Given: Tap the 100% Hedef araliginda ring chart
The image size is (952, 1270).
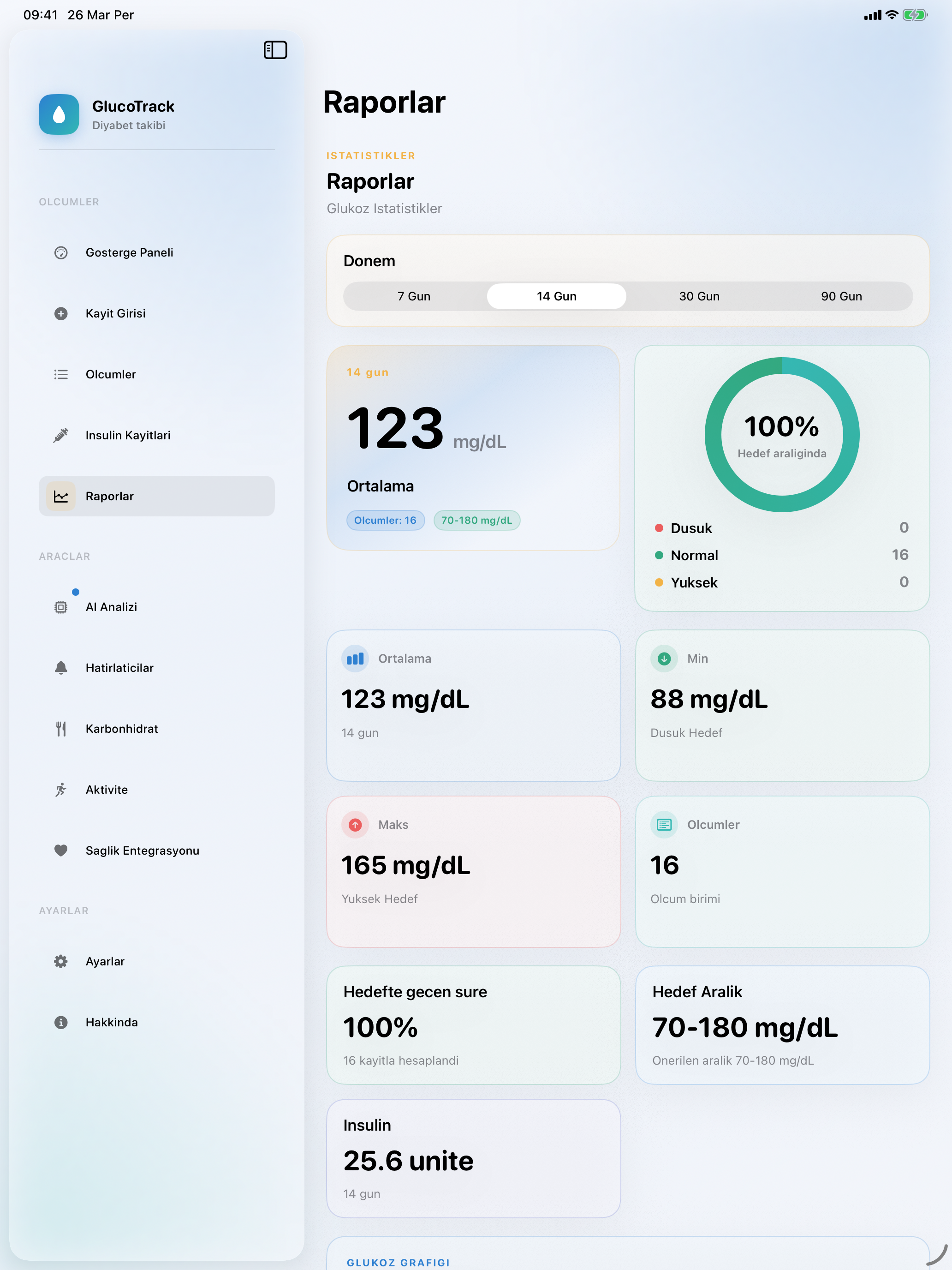Looking at the screenshot, I should (781, 435).
